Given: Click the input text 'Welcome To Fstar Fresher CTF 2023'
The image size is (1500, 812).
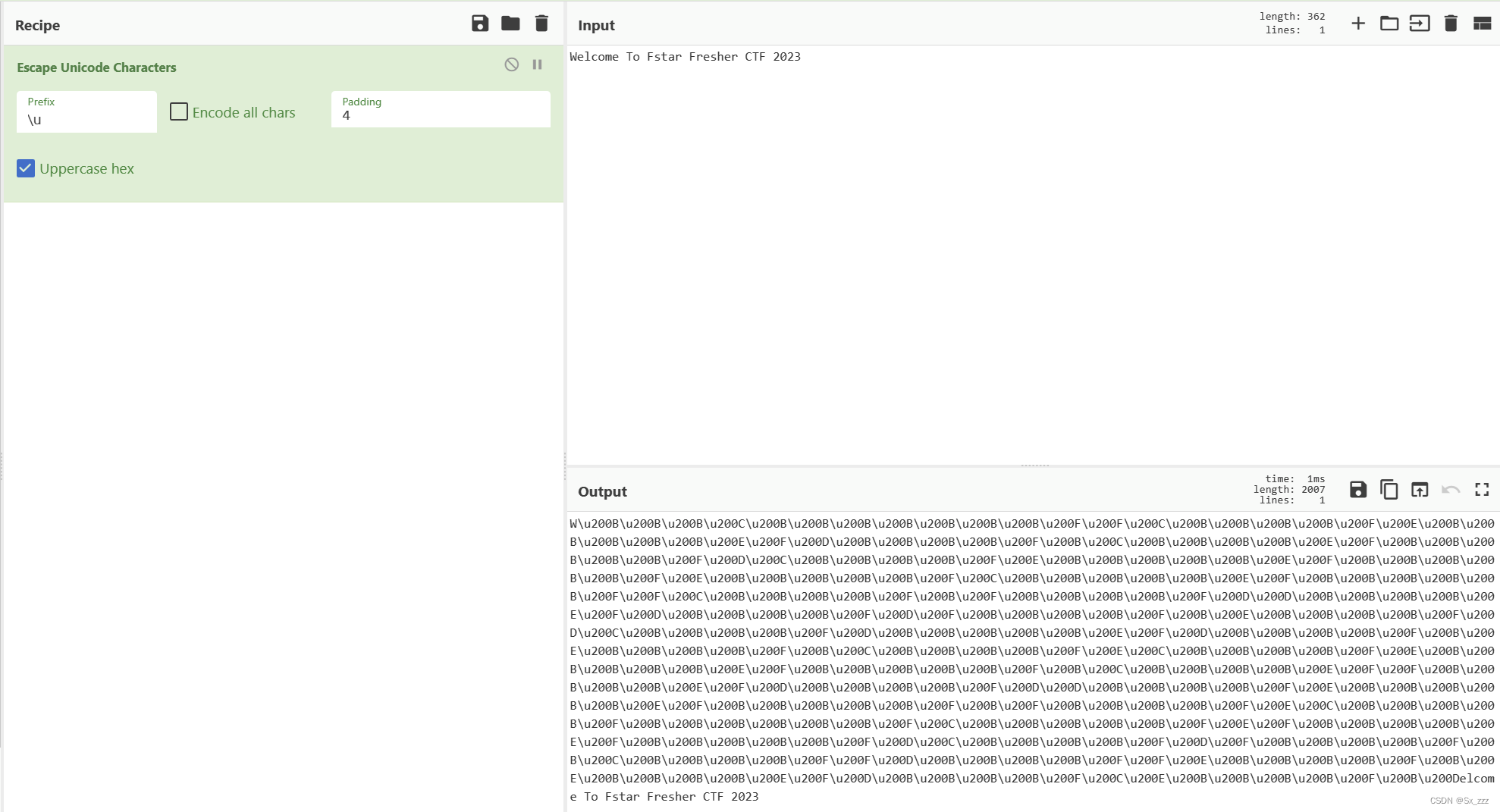Looking at the screenshot, I should [x=685, y=57].
